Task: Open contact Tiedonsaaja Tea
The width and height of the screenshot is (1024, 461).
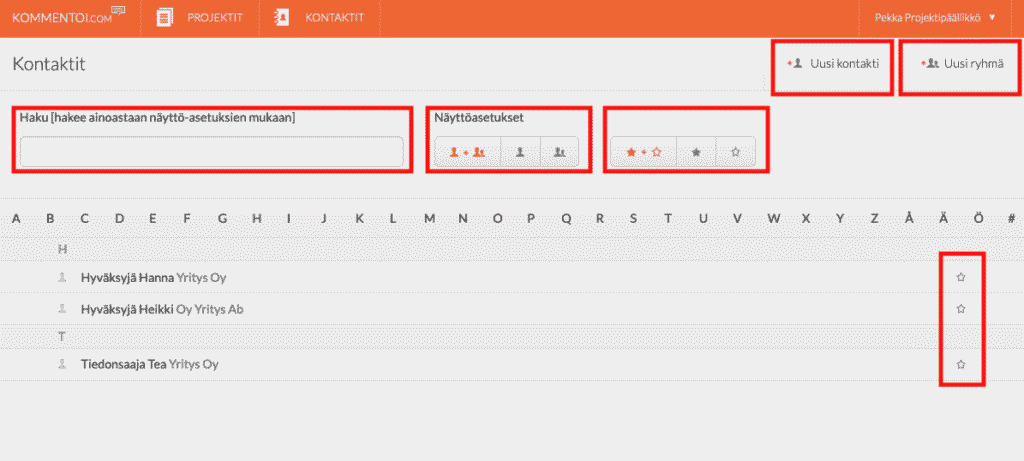Action: click(123, 365)
